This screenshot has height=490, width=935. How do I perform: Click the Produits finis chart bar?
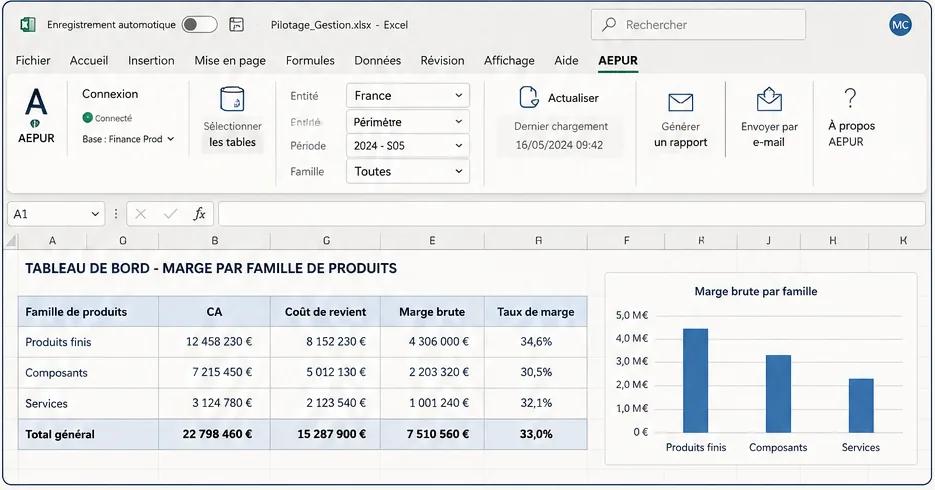(x=695, y=380)
